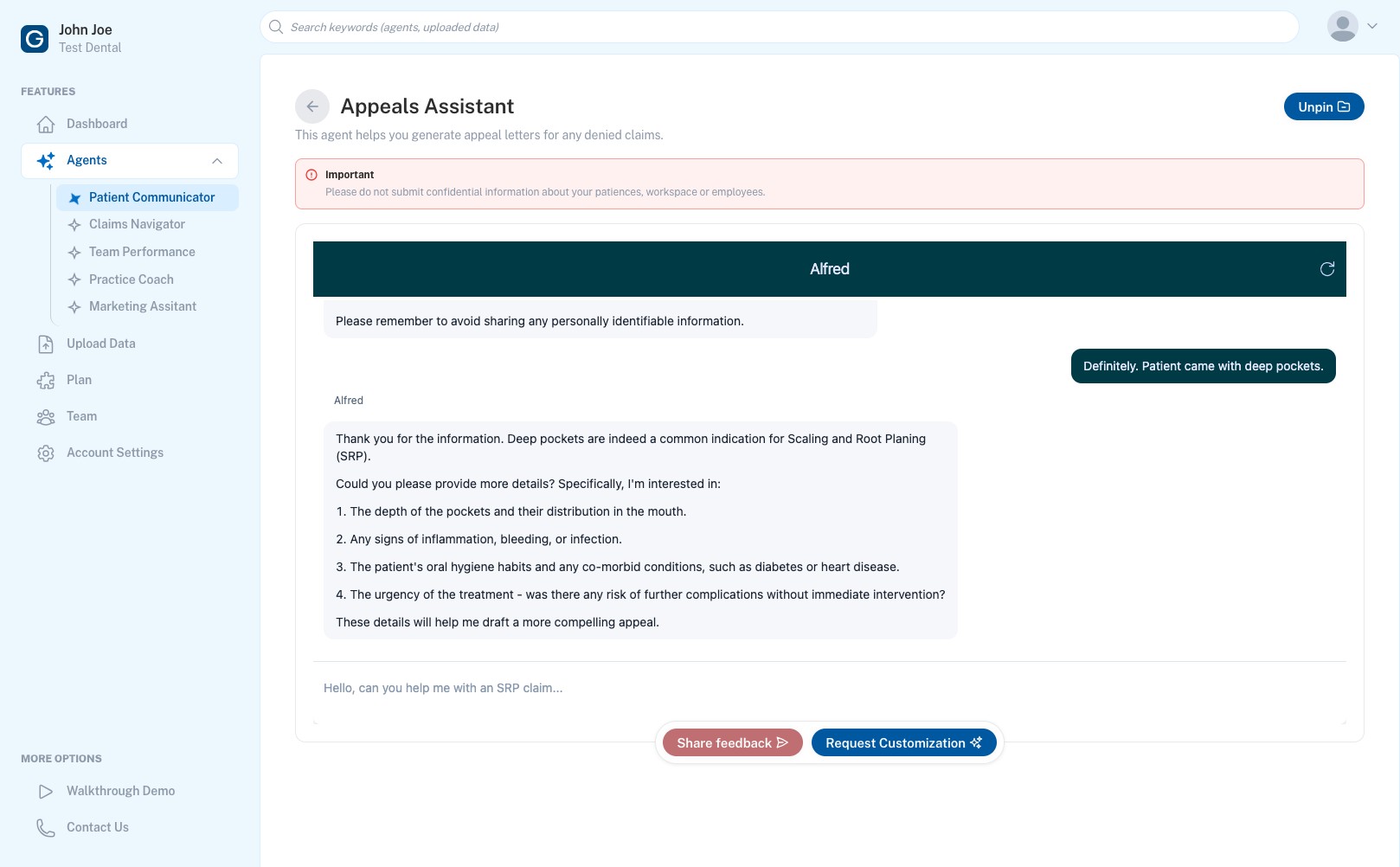Click the confidential information warning text
This screenshot has width=1400, height=867.
[545, 192]
